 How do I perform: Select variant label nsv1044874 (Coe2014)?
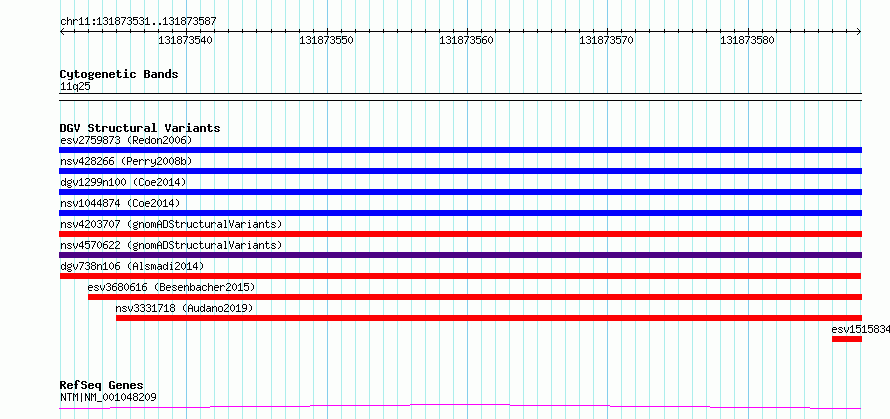(120, 203)
